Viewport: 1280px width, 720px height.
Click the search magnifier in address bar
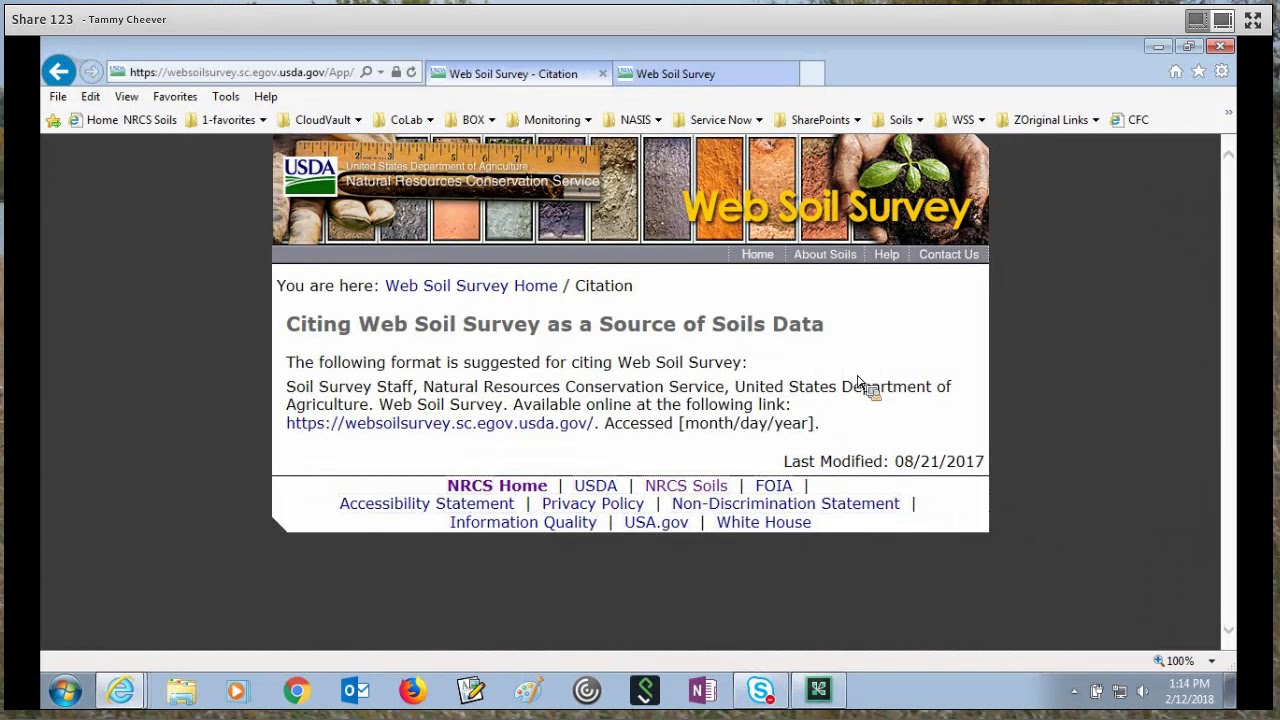click(x=366, y=72)
